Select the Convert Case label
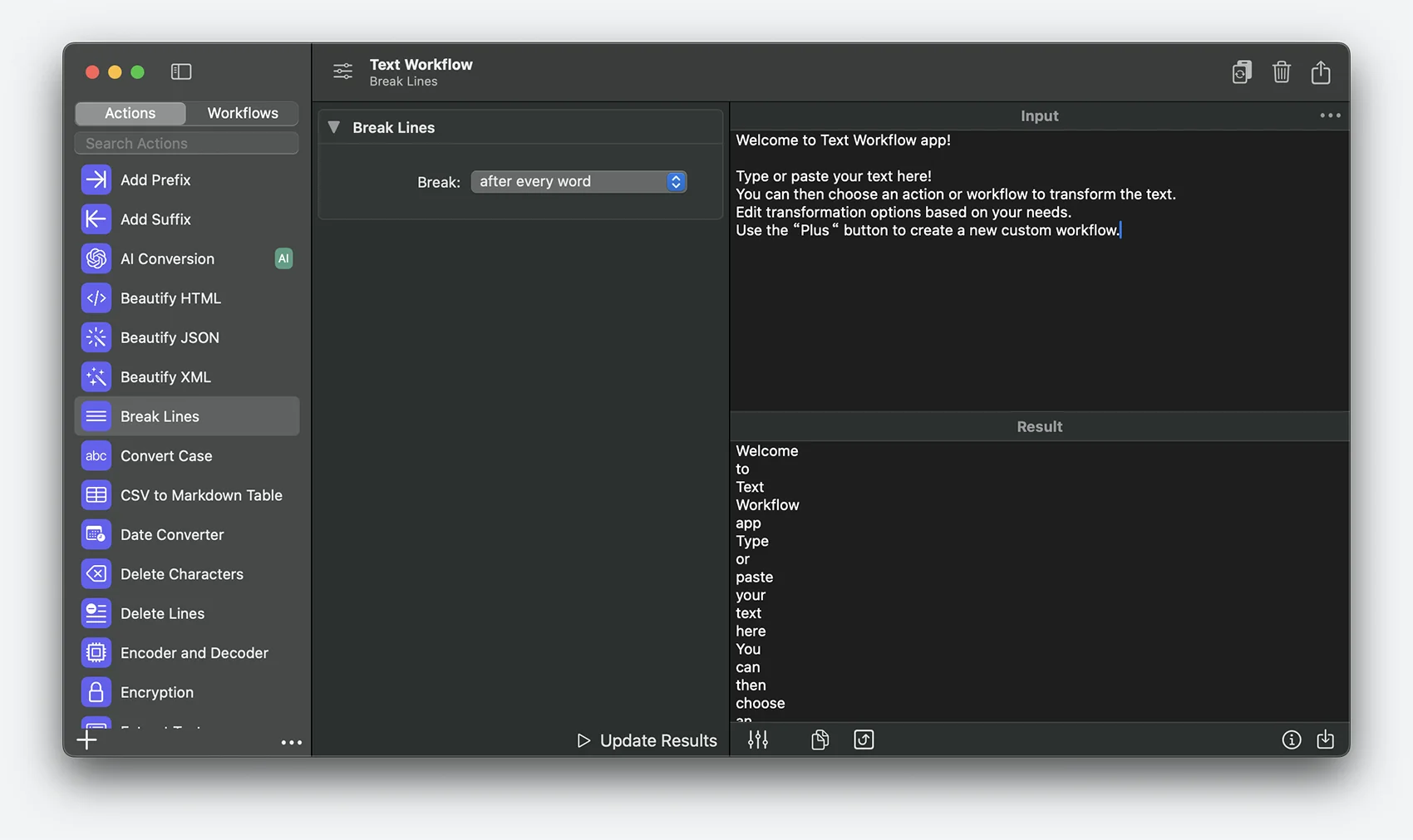 [166, 456]
